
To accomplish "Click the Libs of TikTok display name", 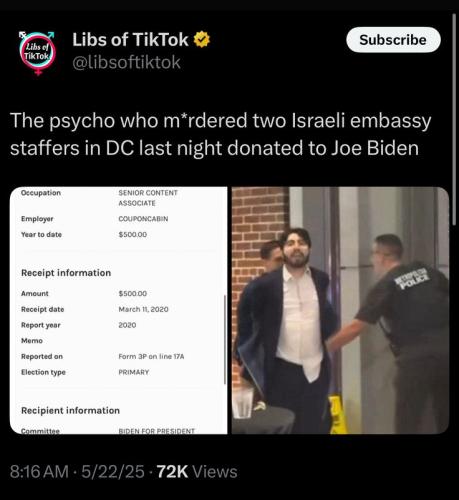I will pyautogui.click(x=130, y=40).
